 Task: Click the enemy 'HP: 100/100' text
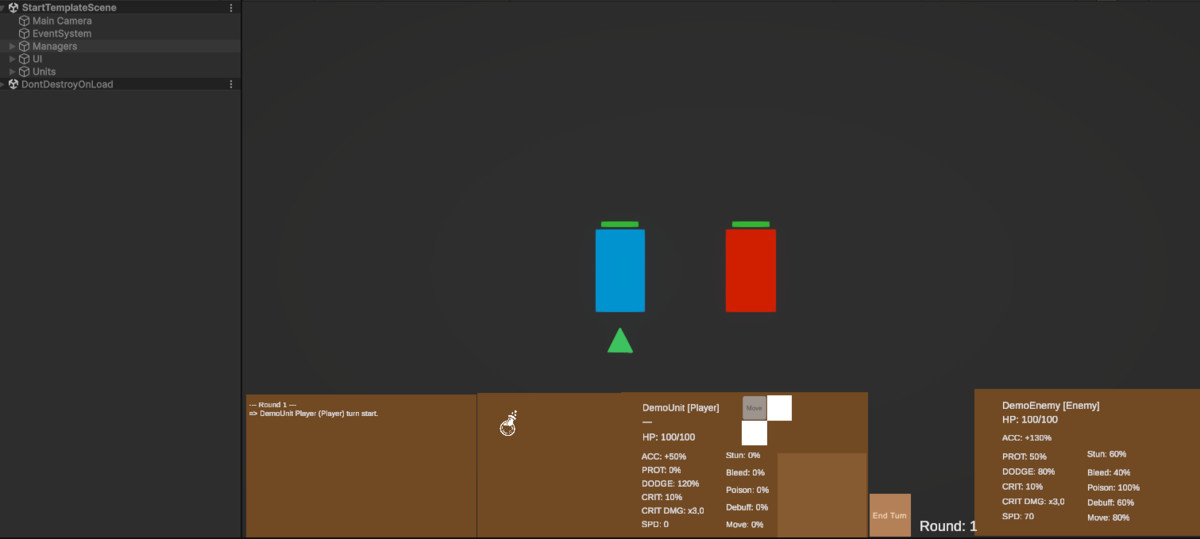tap(1030, 419)
